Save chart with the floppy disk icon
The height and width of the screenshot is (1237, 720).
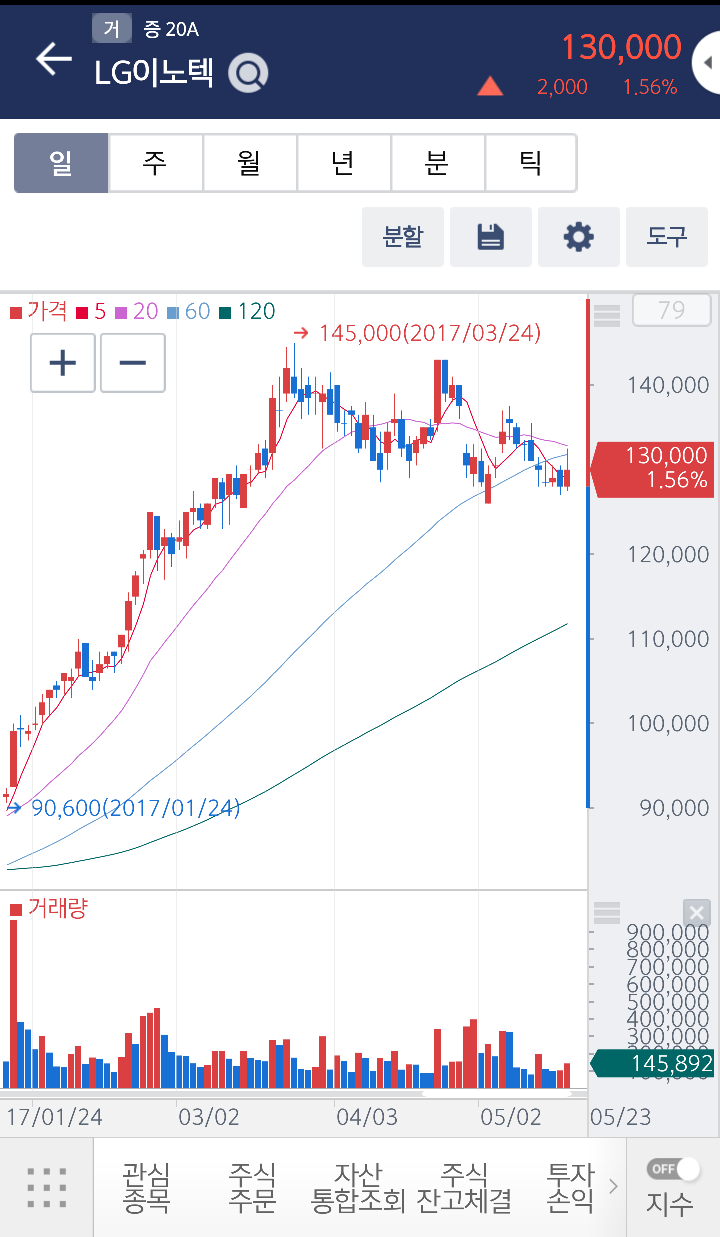point(491,237)
